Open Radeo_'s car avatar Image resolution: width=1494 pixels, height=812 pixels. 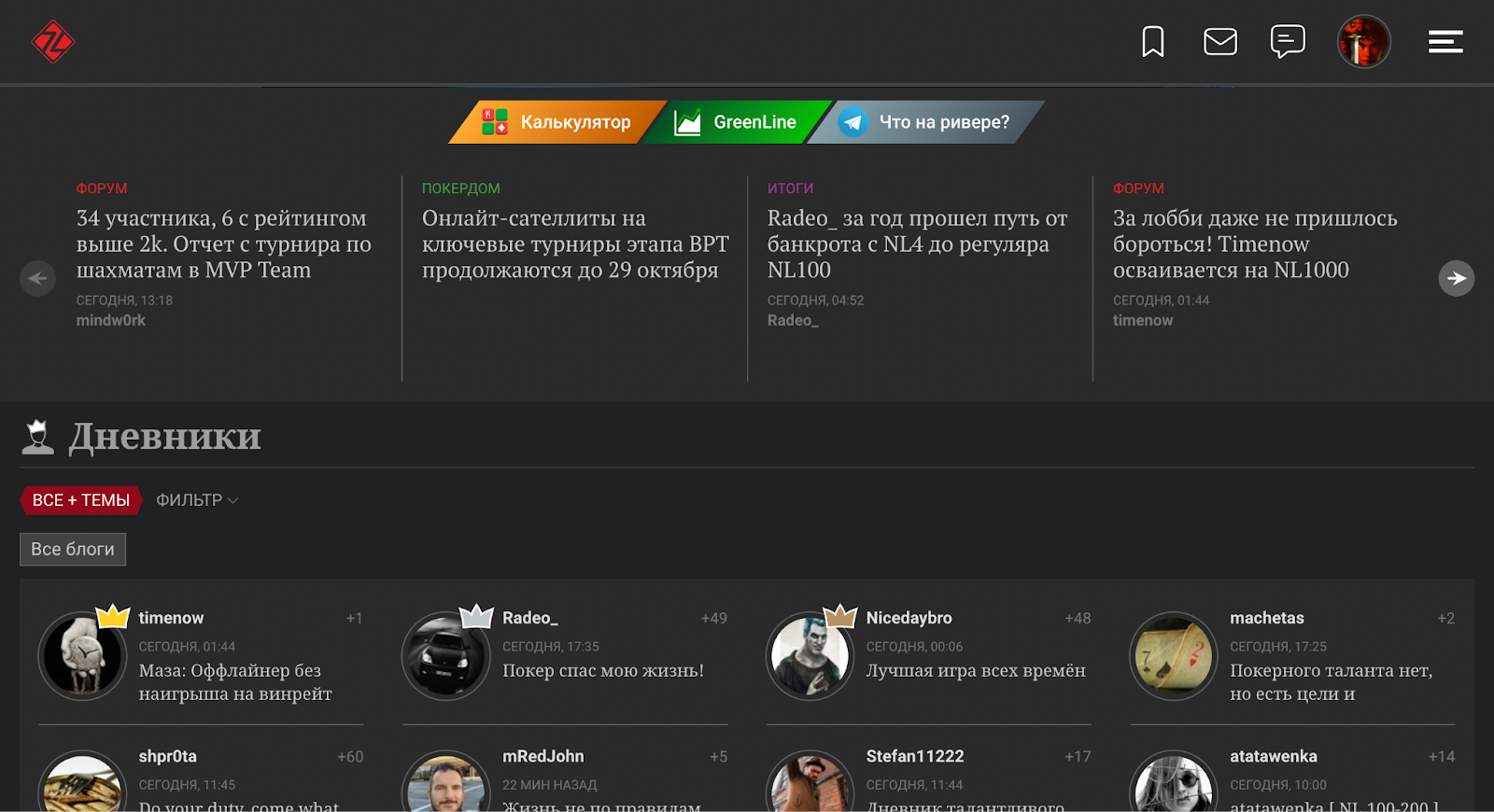tap(446, 656)
